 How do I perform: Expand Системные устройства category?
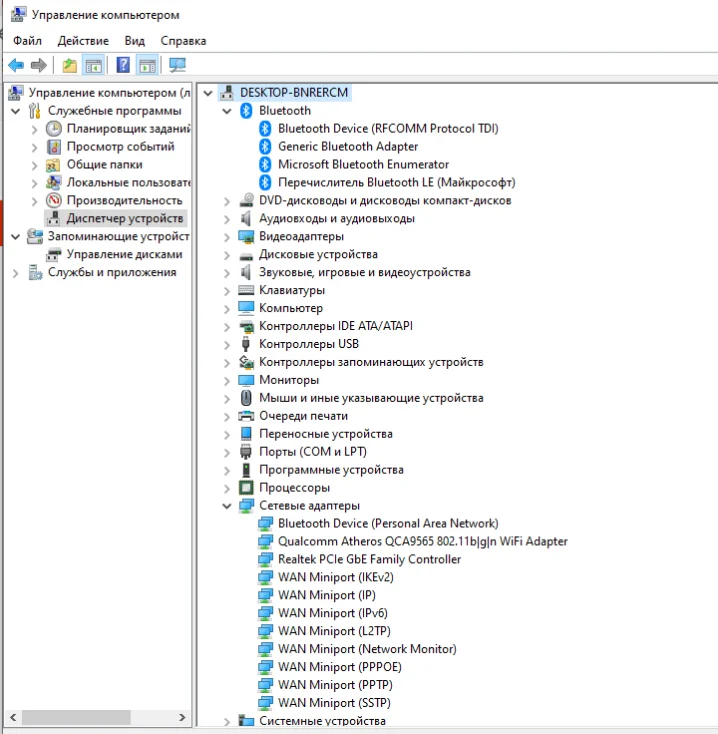tap(227, 721)
